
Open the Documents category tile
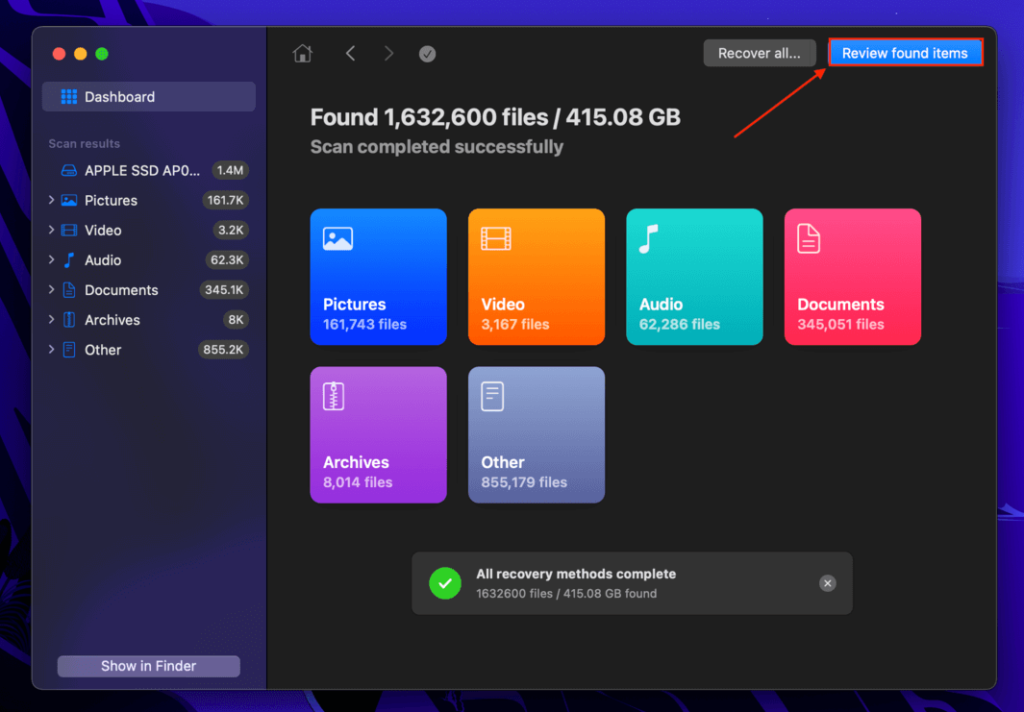[x=852, y=277]
